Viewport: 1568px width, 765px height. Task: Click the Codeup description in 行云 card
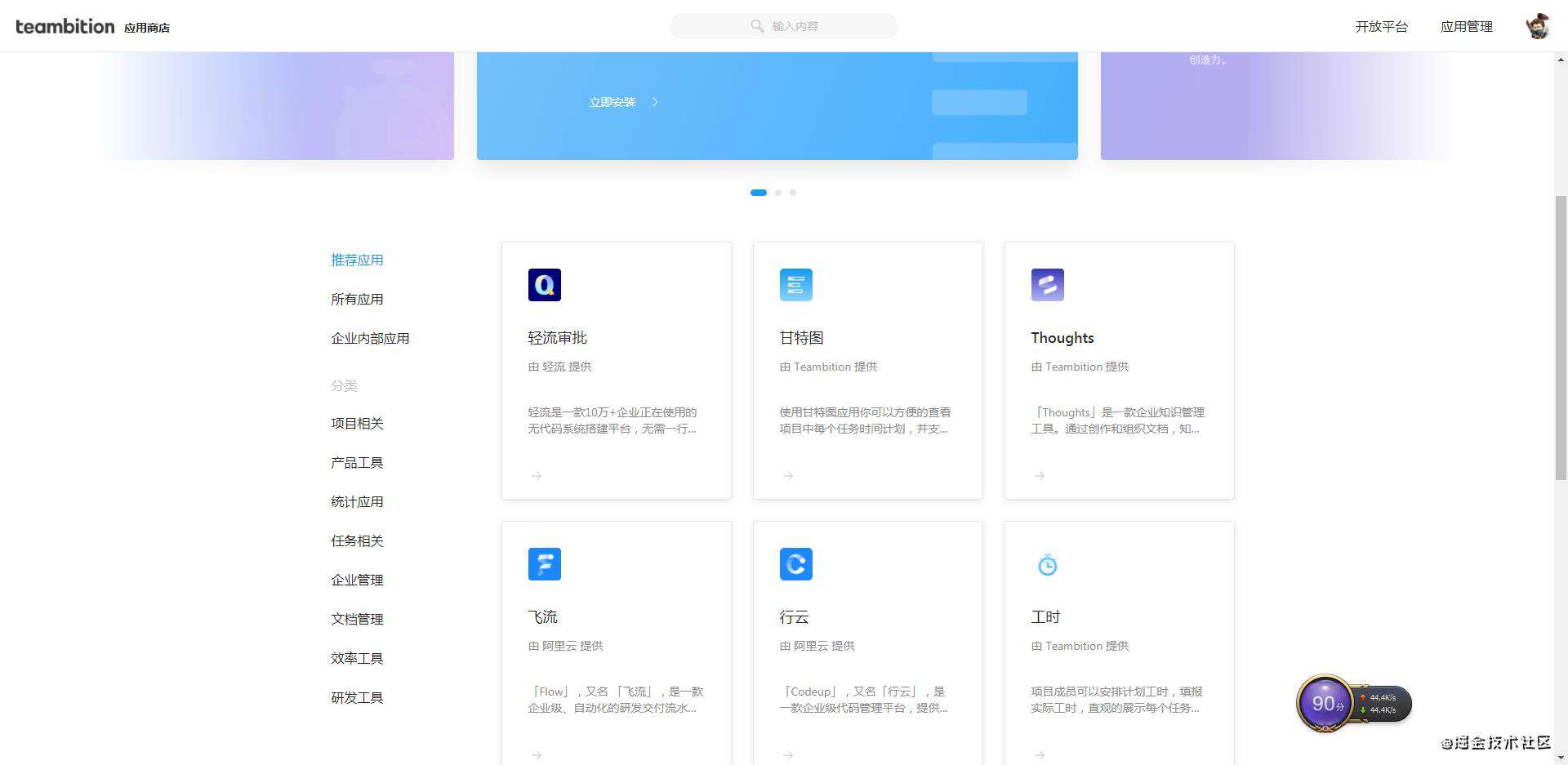tap(863, 700)
